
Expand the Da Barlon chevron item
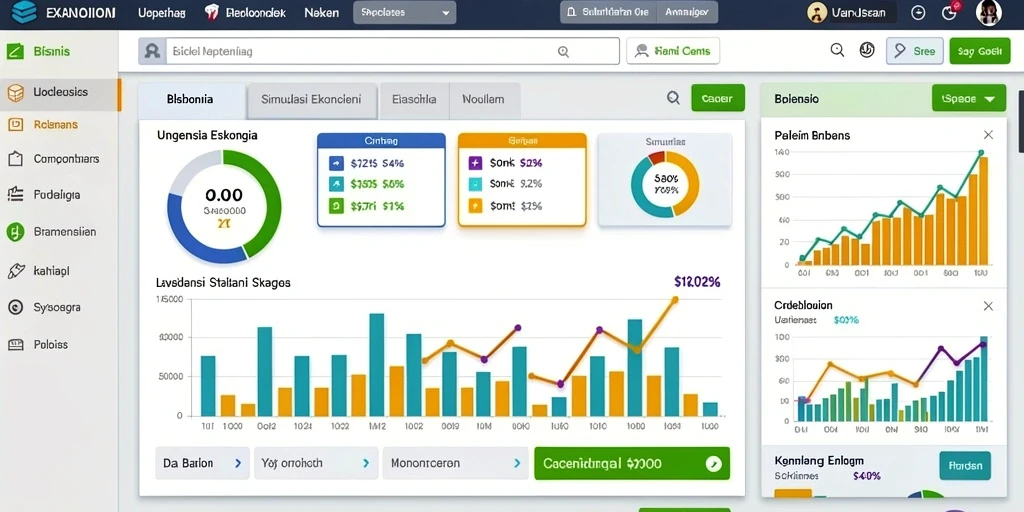point(202,463)
